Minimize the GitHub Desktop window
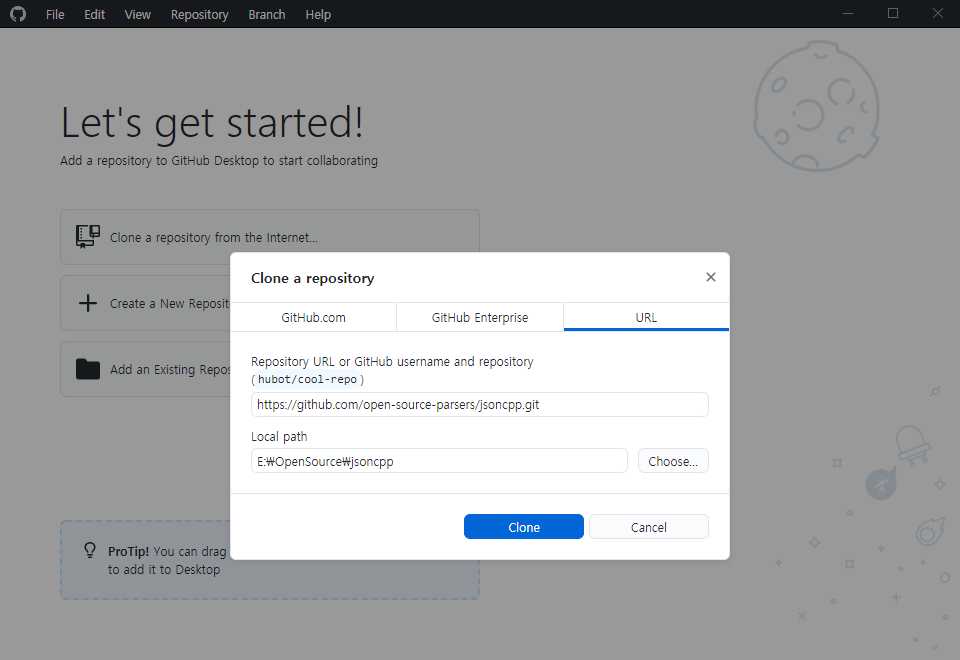960x660 pixels. pos(848,13)
